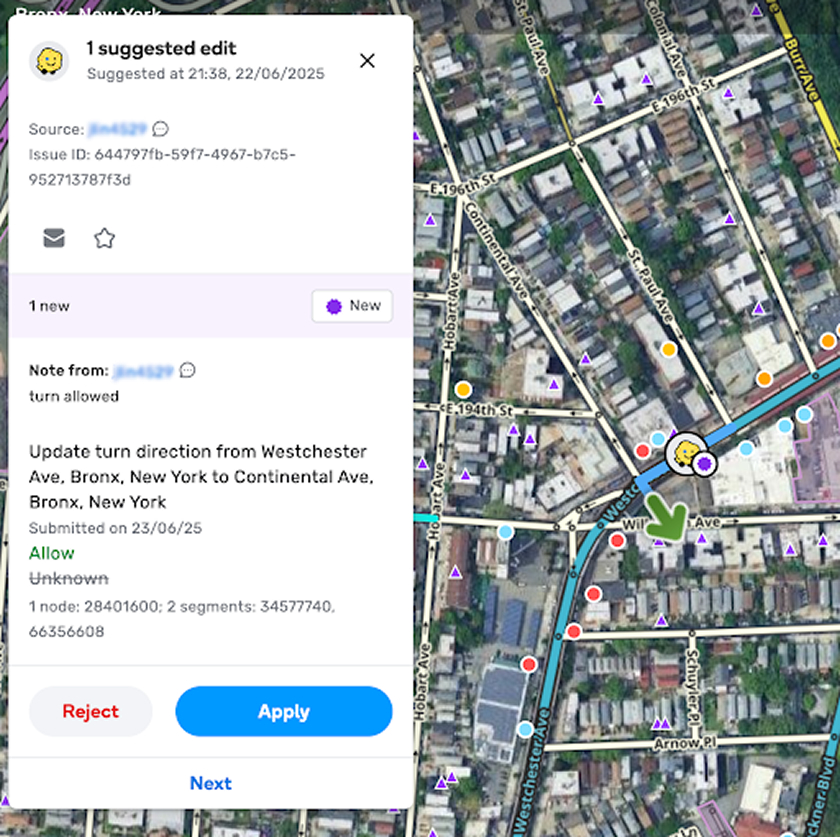Screen dimensions: 840x837
Task: Click chat bubble icon next to Note from
Action: point(187,370)
